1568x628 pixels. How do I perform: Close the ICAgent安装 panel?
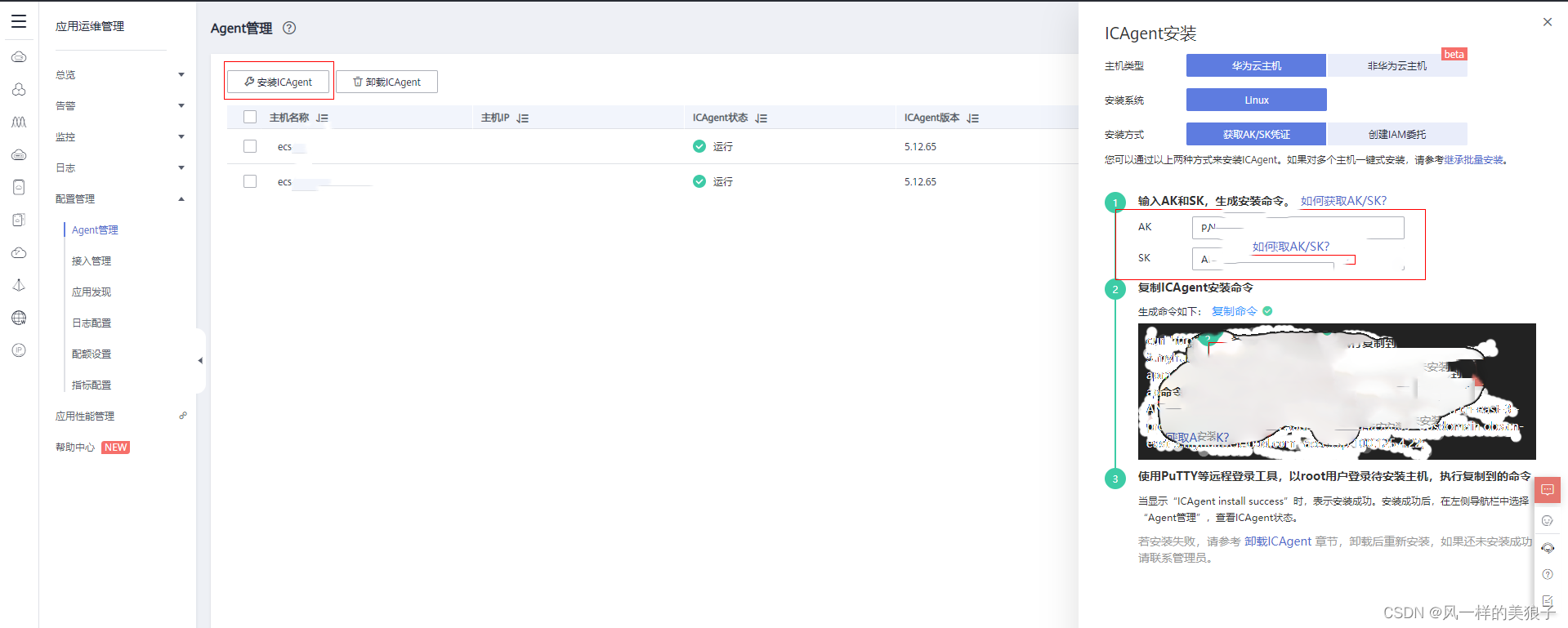click(x=1548, y=22)
